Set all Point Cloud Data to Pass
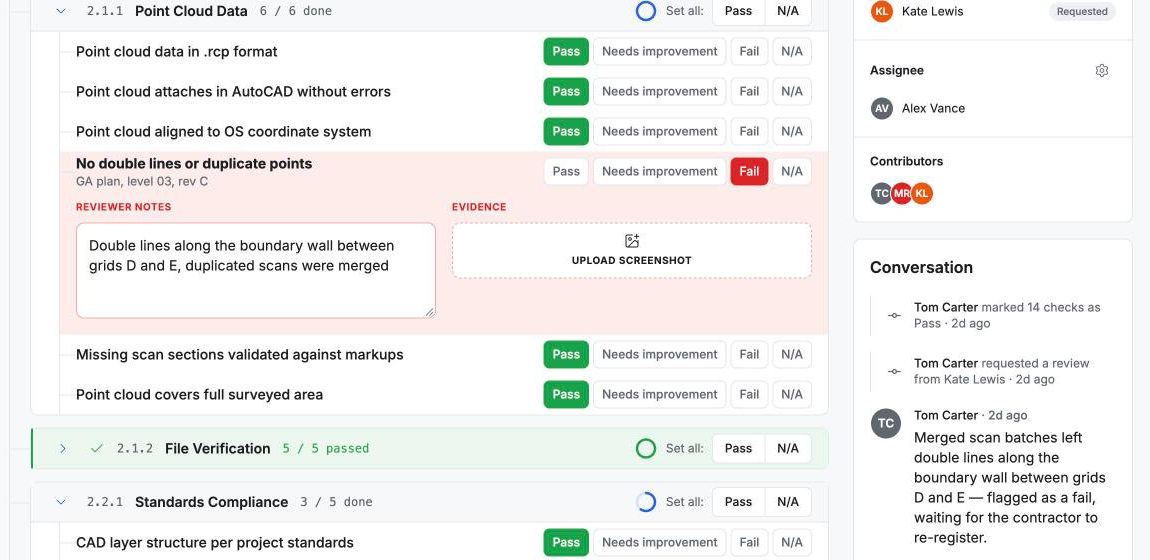1150x560 pixels. [738, 11]
